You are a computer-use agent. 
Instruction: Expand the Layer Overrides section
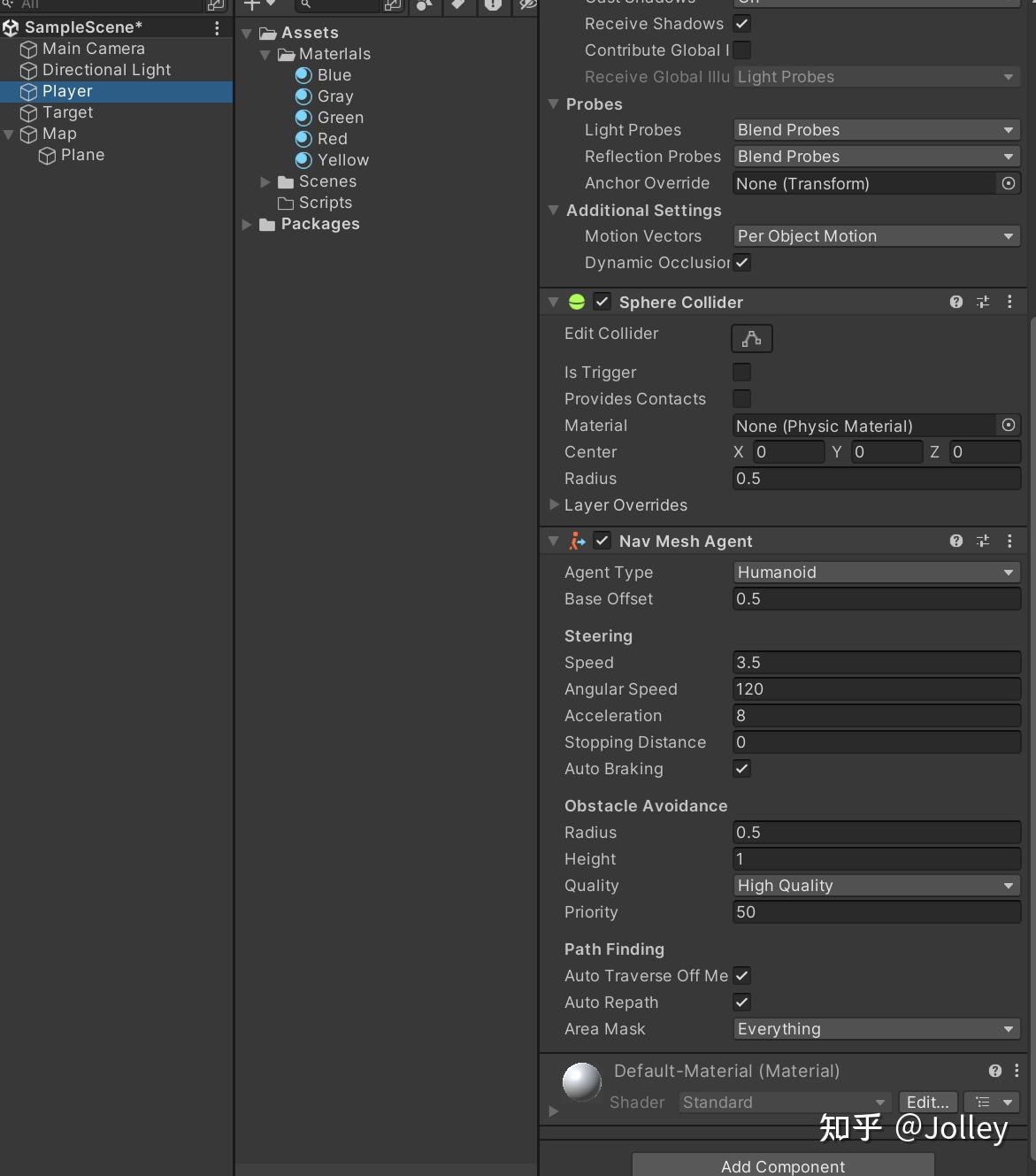555,505
